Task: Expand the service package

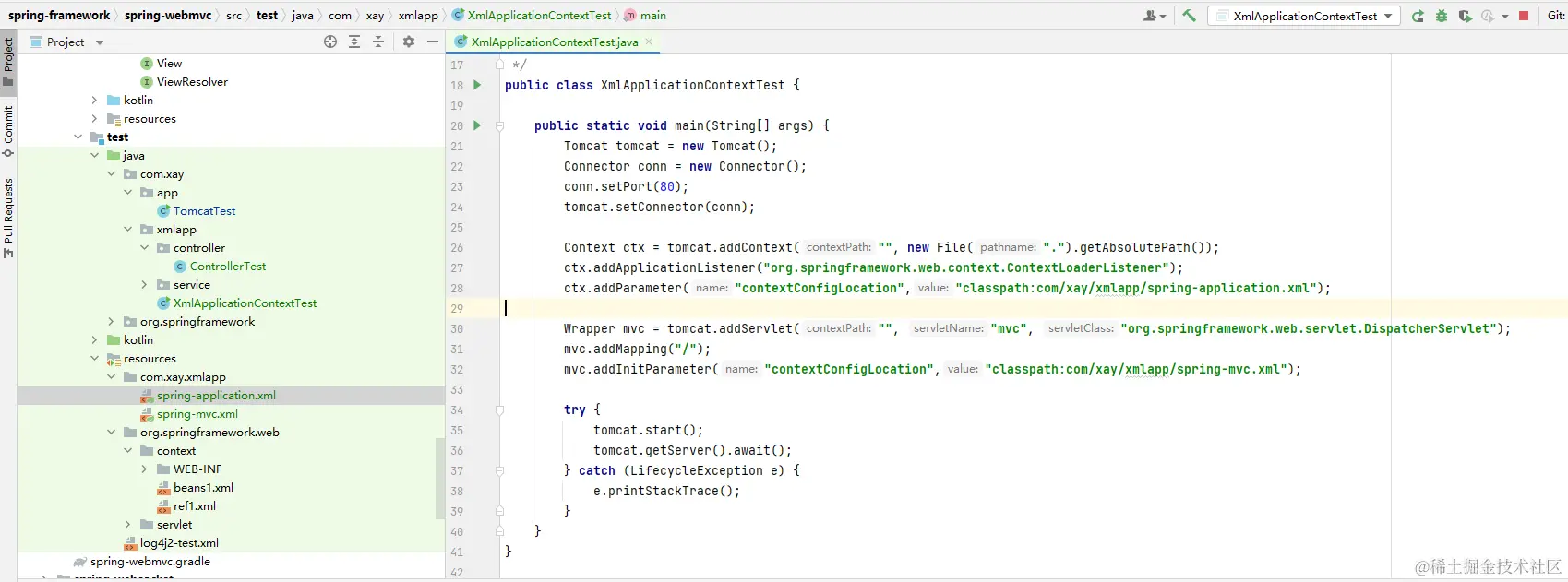Action: pyautogui.click(x=144, y=285)
